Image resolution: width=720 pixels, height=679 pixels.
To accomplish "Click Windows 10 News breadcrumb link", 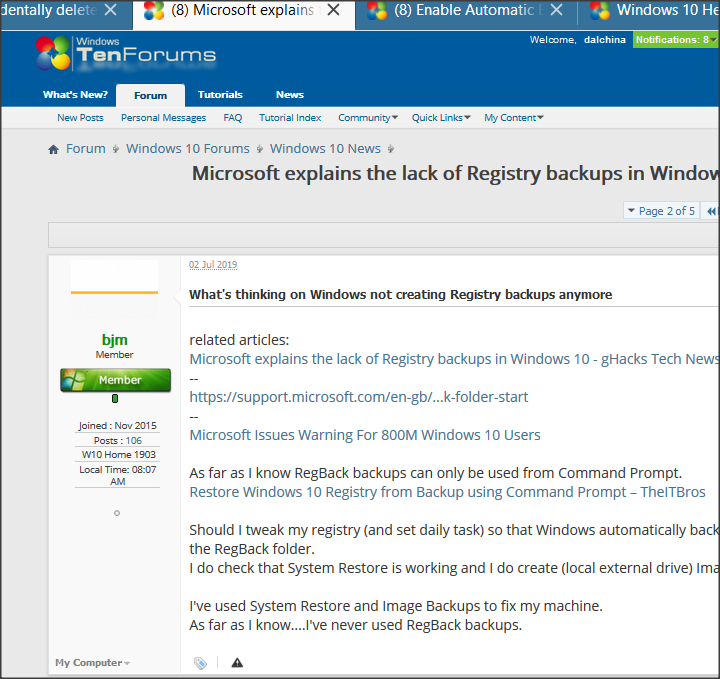I will click(325, 149).
